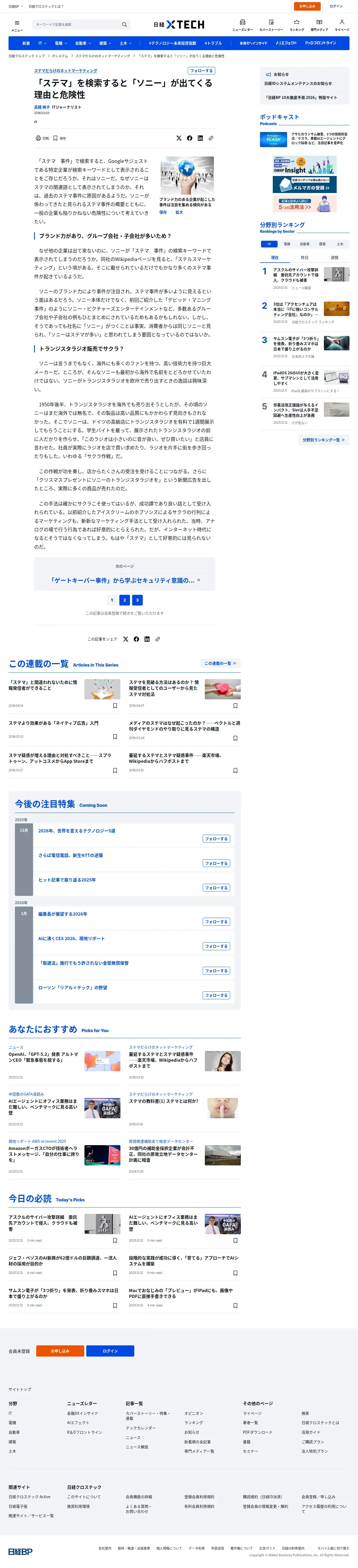
Task: Switch ranking period to 週間 tab
Action: tap(334, 258)
